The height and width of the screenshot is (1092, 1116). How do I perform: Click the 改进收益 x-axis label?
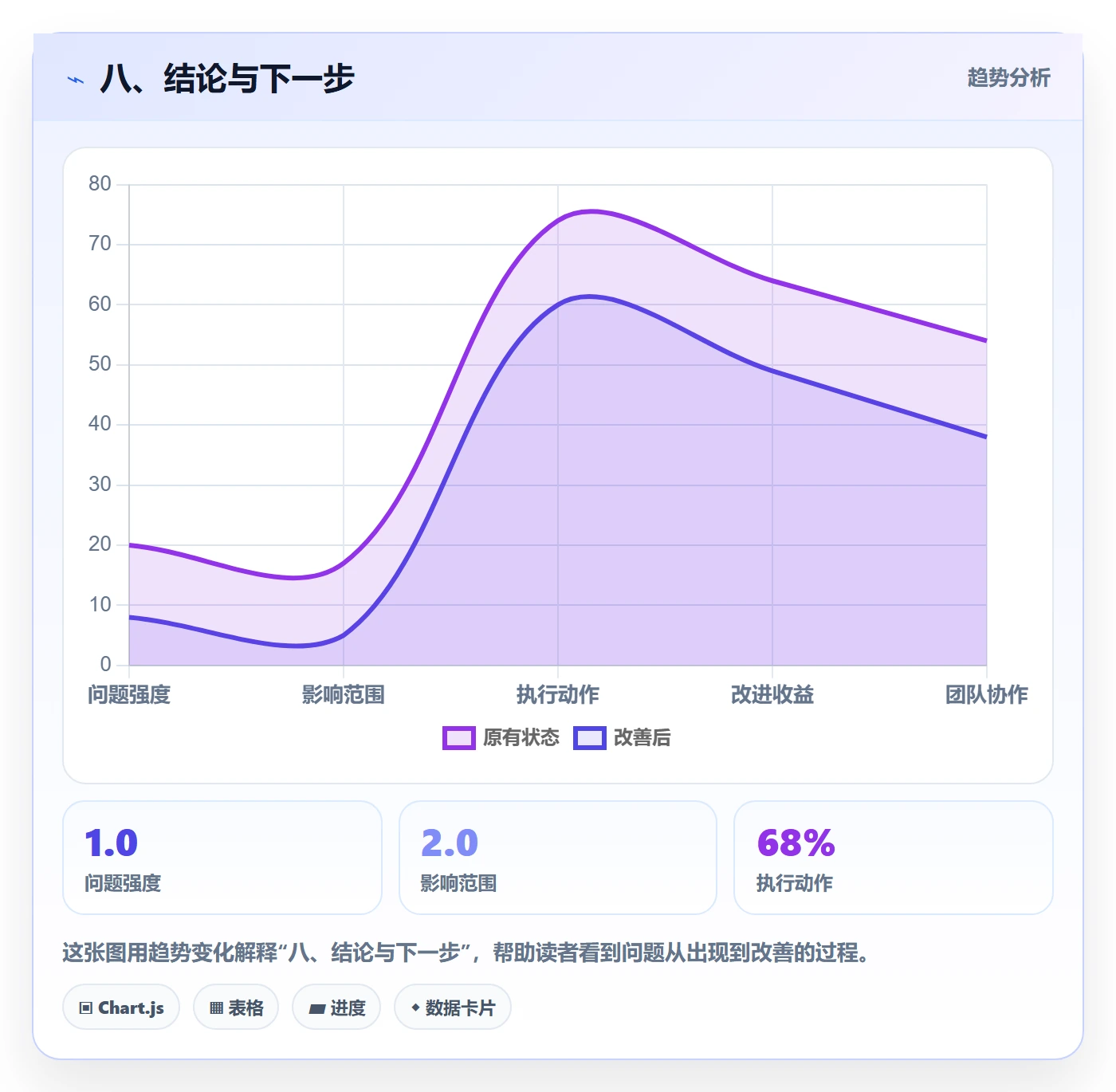click(772, 694)
